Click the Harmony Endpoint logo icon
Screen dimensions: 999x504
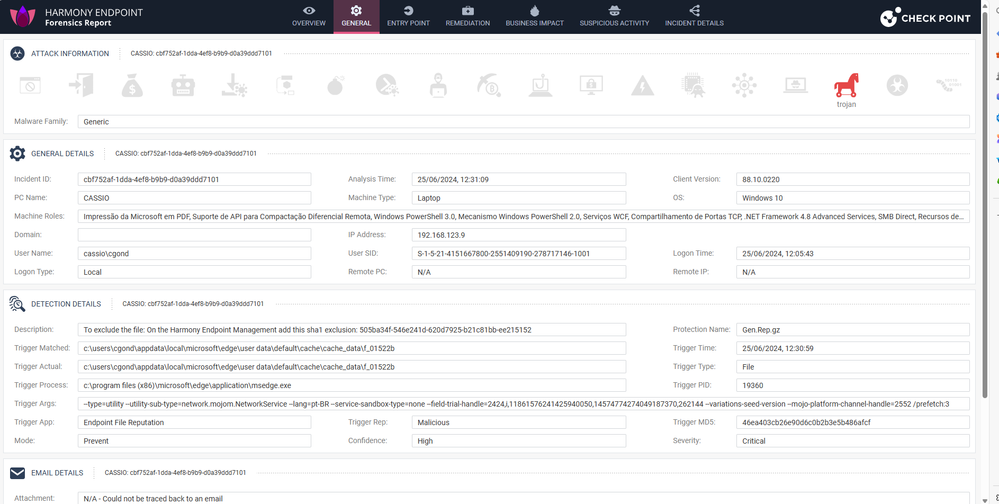pyautogui.click(x=22, y=17)
